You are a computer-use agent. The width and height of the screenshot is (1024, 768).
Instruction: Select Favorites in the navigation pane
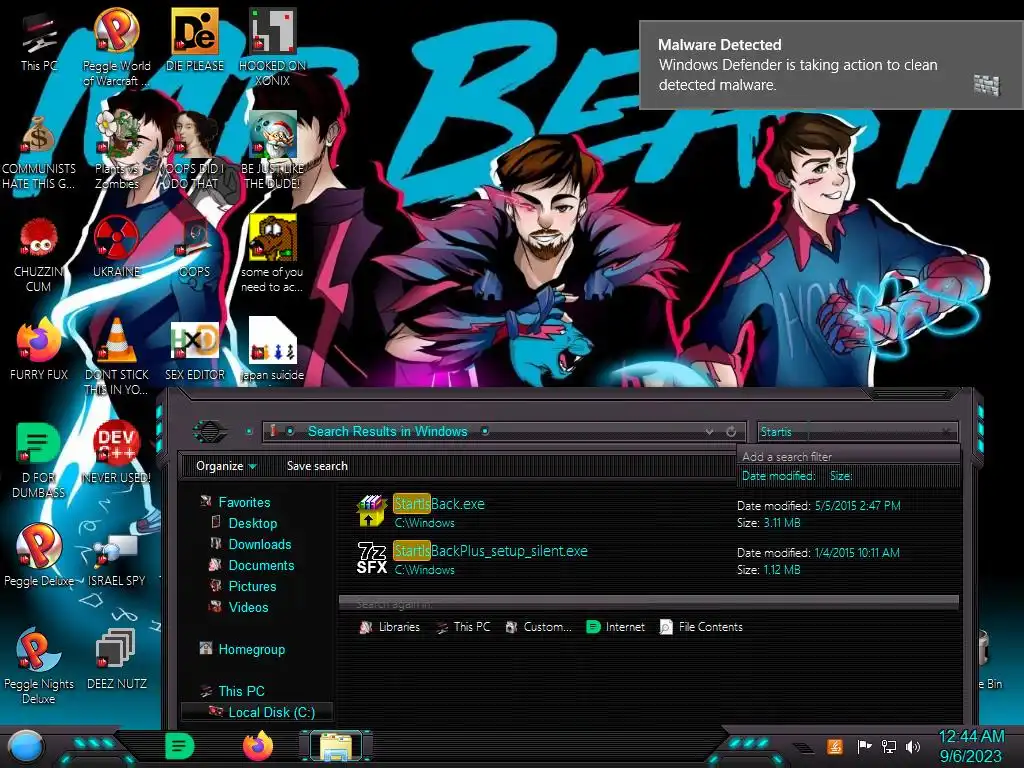coord(244,502)
